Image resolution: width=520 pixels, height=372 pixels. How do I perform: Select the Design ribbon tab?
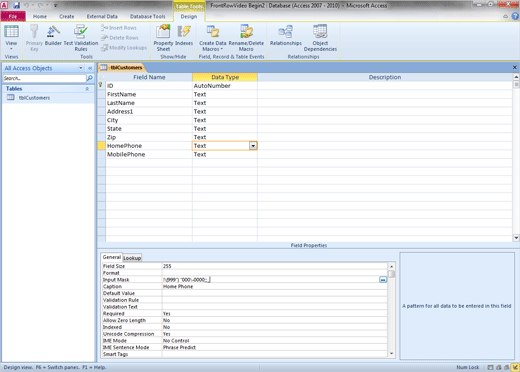tap(189, 16)
